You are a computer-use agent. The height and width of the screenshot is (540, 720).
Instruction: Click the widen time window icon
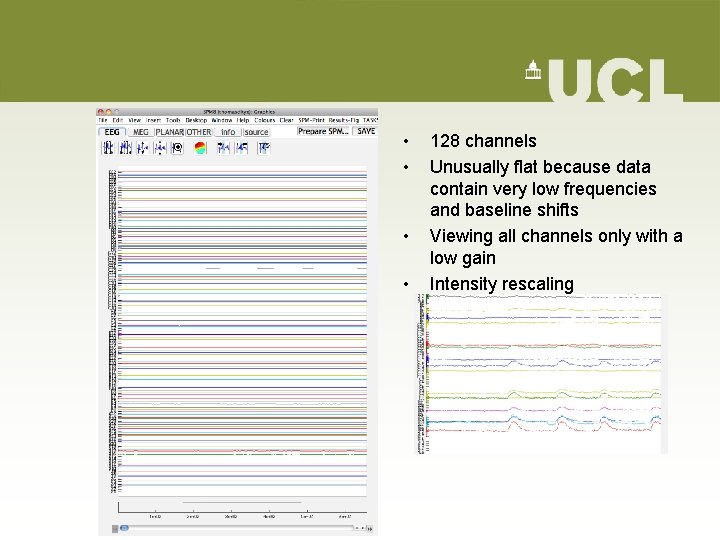[x=107, y=148]
